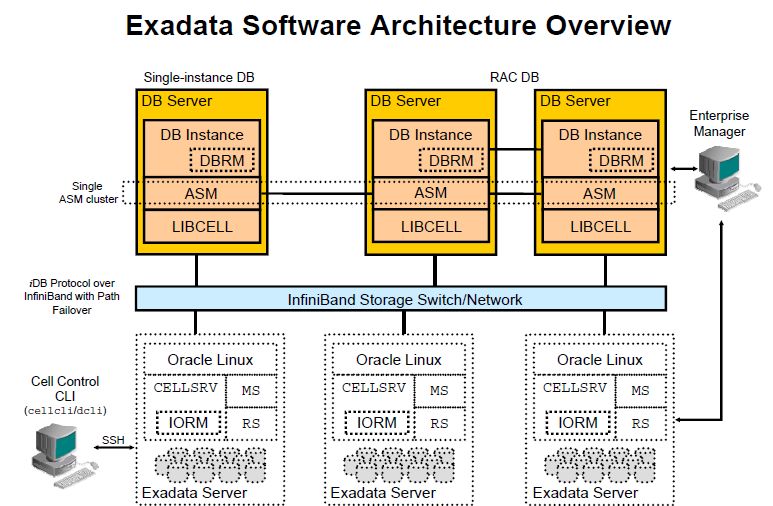Image resolution: width=773 pixels, height=506 pixels.
Task: Select IORM box in right Exadata Server
Action: tap(578, 423)
